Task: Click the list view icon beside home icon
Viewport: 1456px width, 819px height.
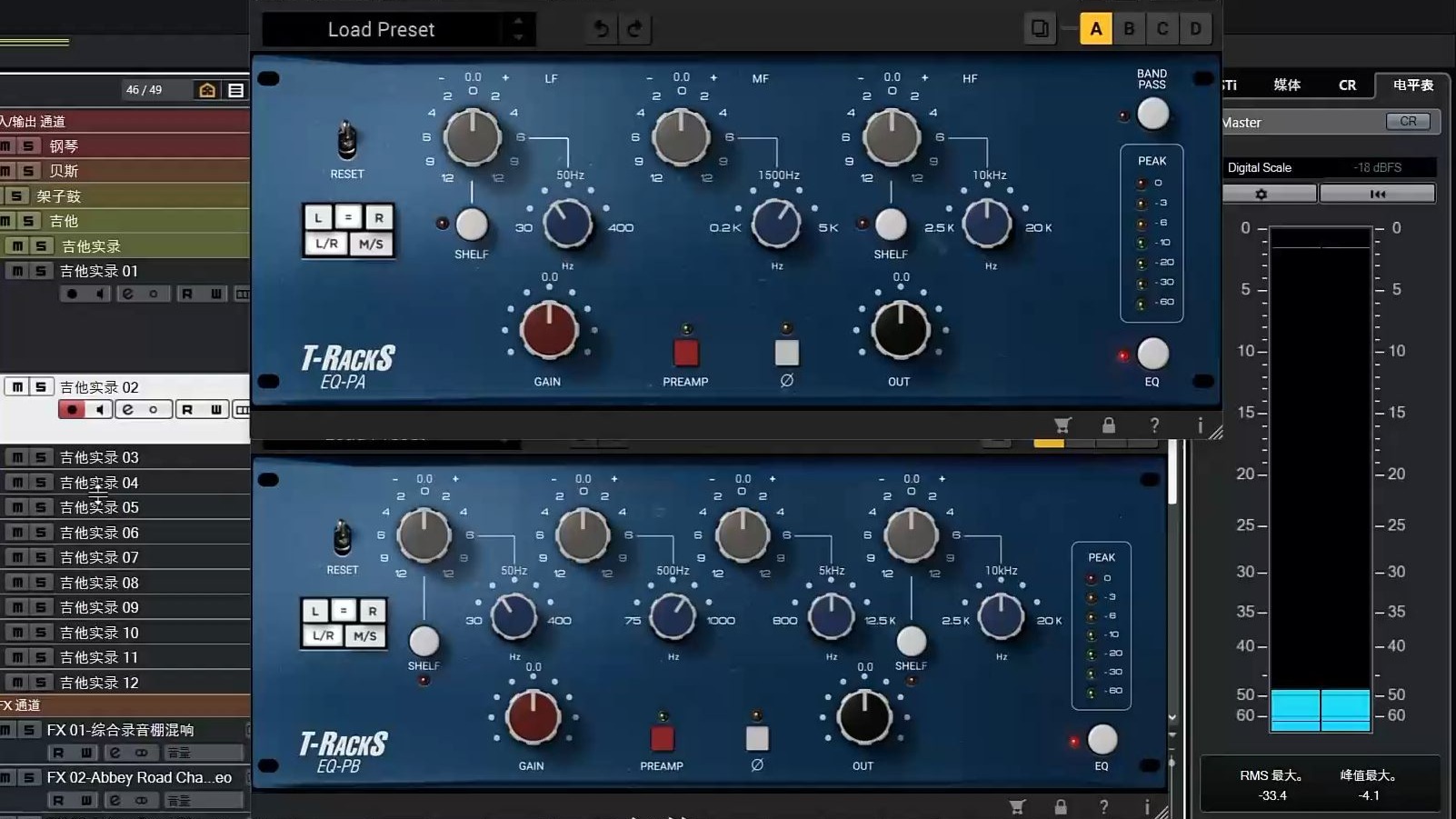Action: click(235, 90)
